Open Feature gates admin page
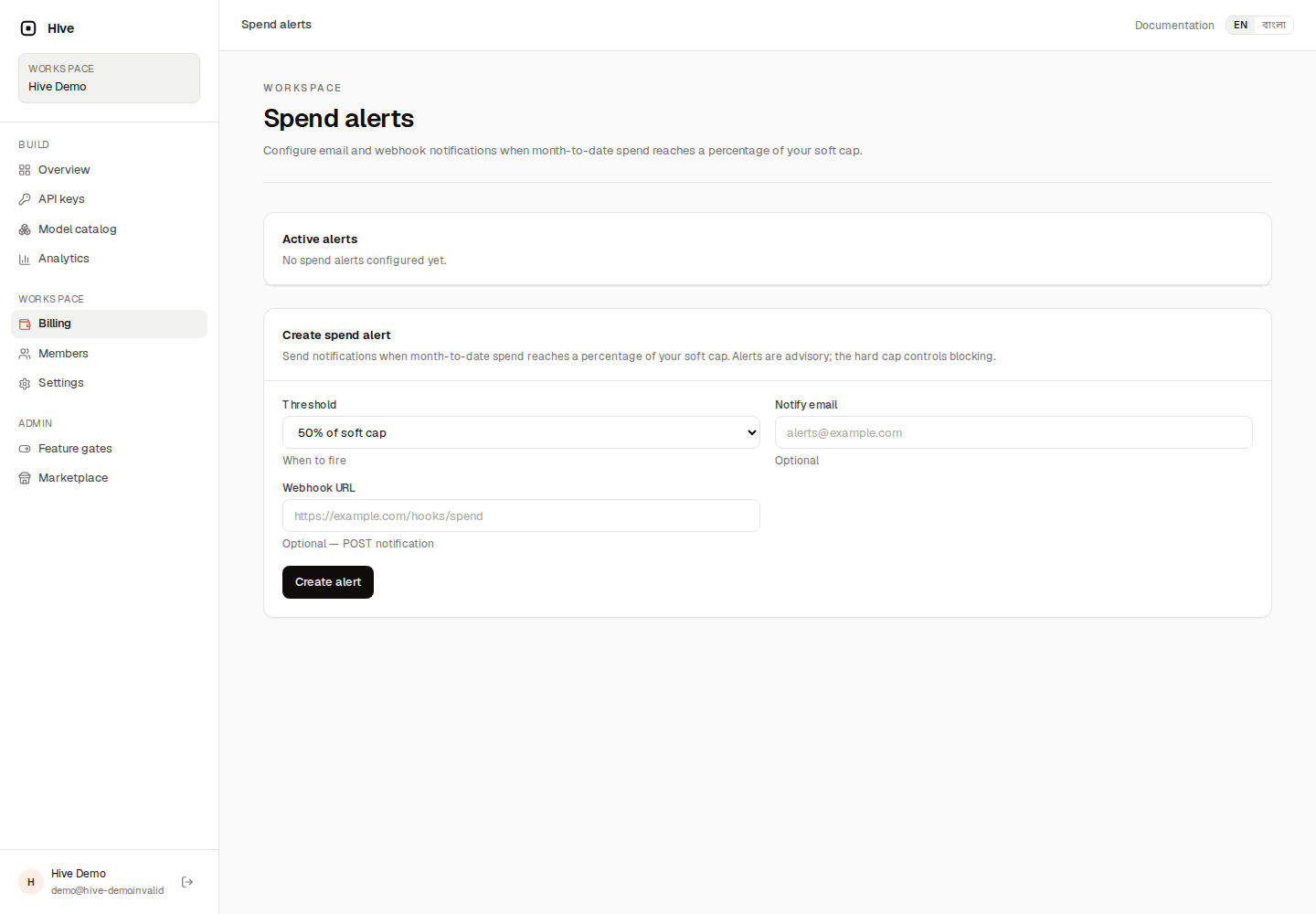This screenshot has height=914, width=1316. pos(109,449)
